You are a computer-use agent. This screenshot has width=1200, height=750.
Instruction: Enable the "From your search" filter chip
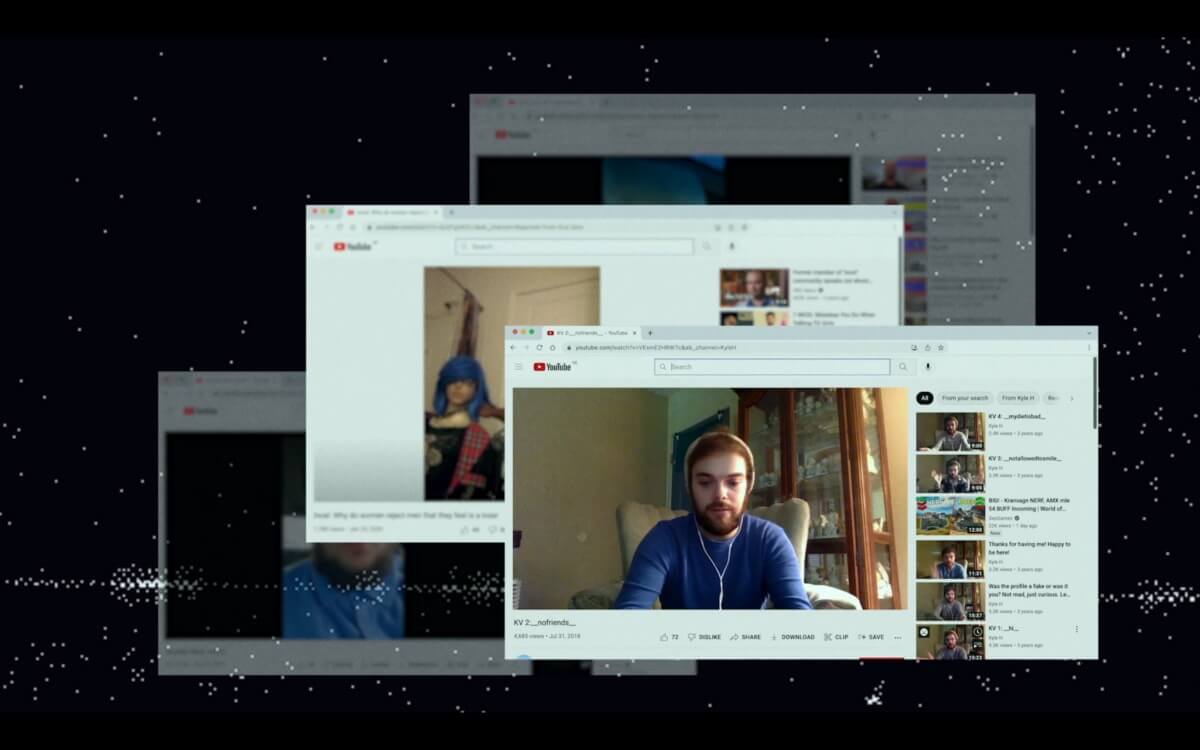[x=965, y=398]
